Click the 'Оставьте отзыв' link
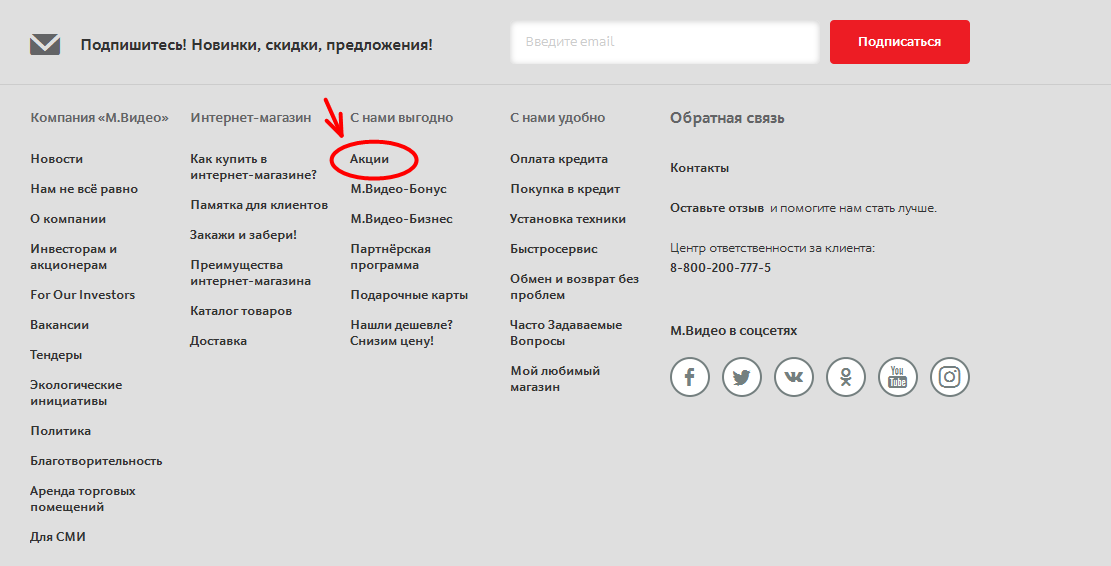This screenshot has height=566, width=1111. (x=717, y=208)
